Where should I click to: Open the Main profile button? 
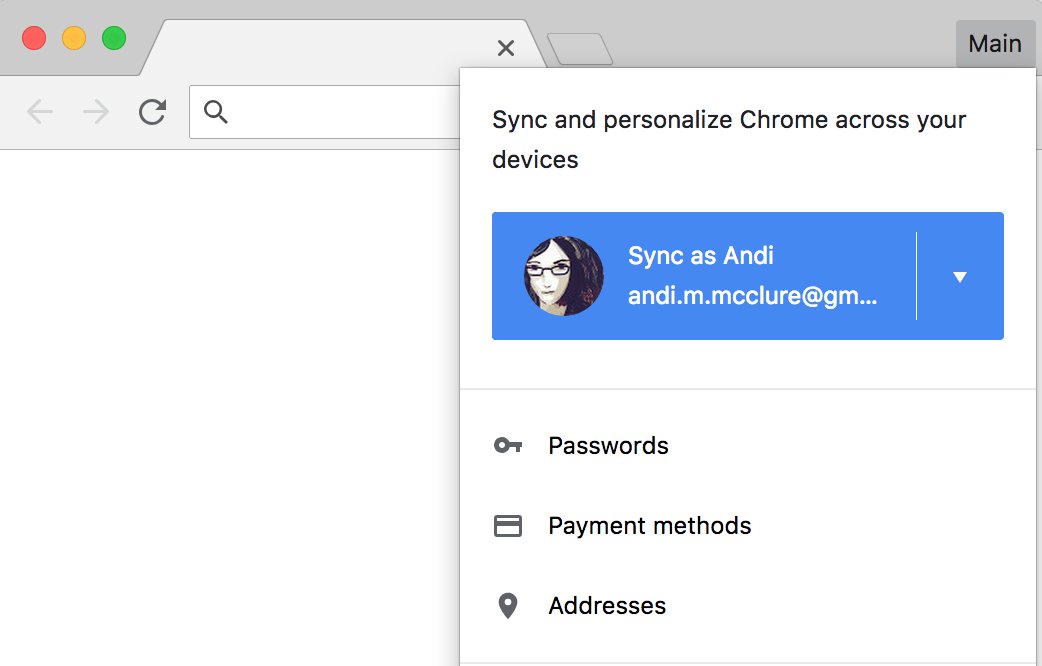[995, 44]
